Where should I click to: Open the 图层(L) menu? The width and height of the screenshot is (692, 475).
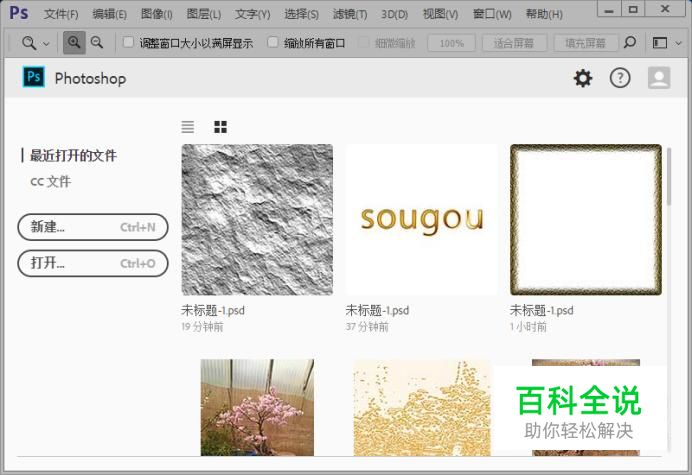click(204, 14)
